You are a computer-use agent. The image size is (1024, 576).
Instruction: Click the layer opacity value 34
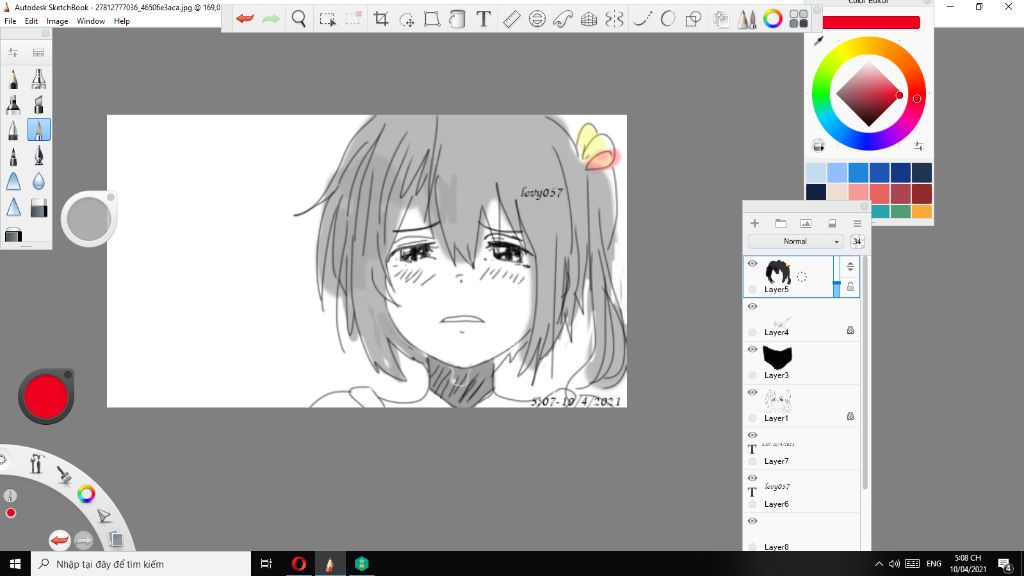tap(857, 242)
